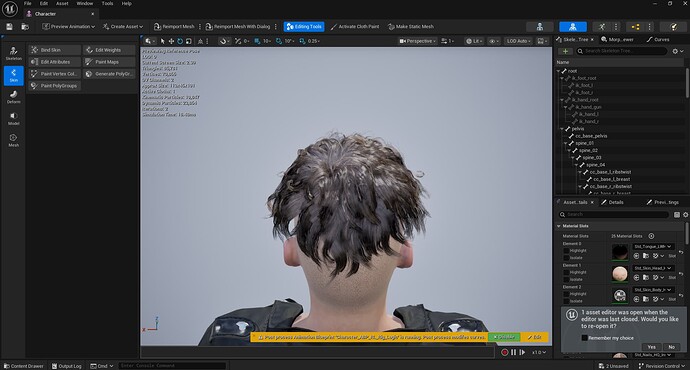Open the Create Asset dropdown
Image resolution: width=690 pixels, height=370 pixels.
pyautogui.click(x=123, y=27)
